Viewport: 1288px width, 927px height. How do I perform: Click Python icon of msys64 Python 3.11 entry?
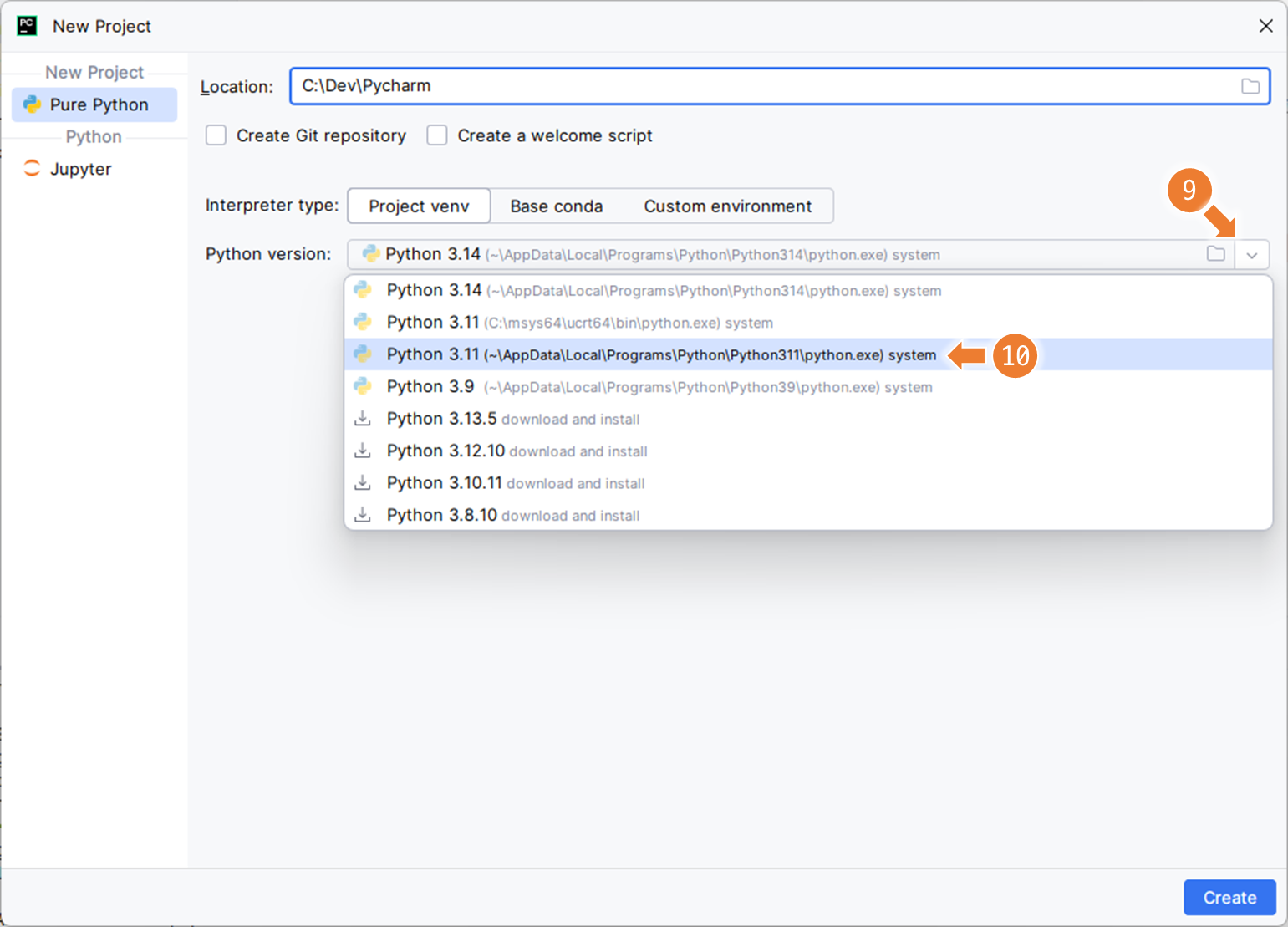[x=363, y=322]
